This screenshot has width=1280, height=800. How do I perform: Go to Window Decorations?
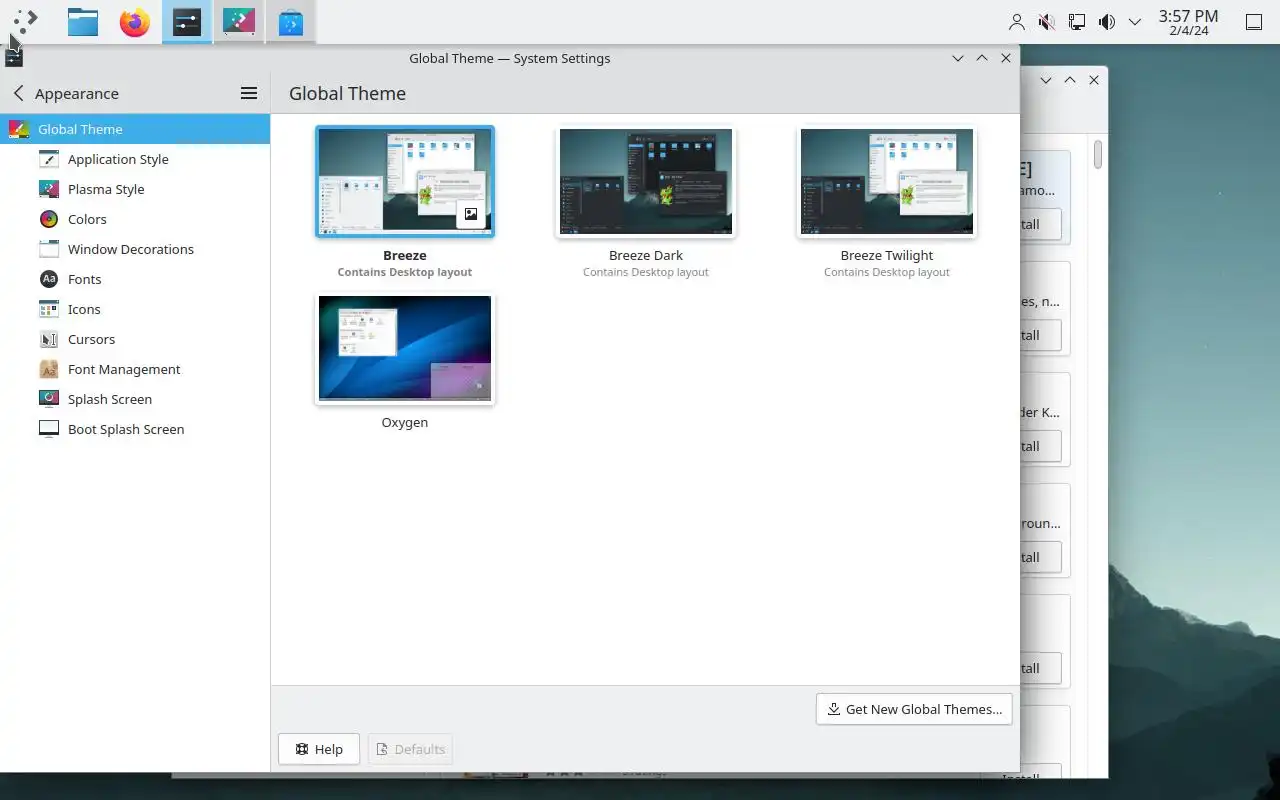point(135,249)
